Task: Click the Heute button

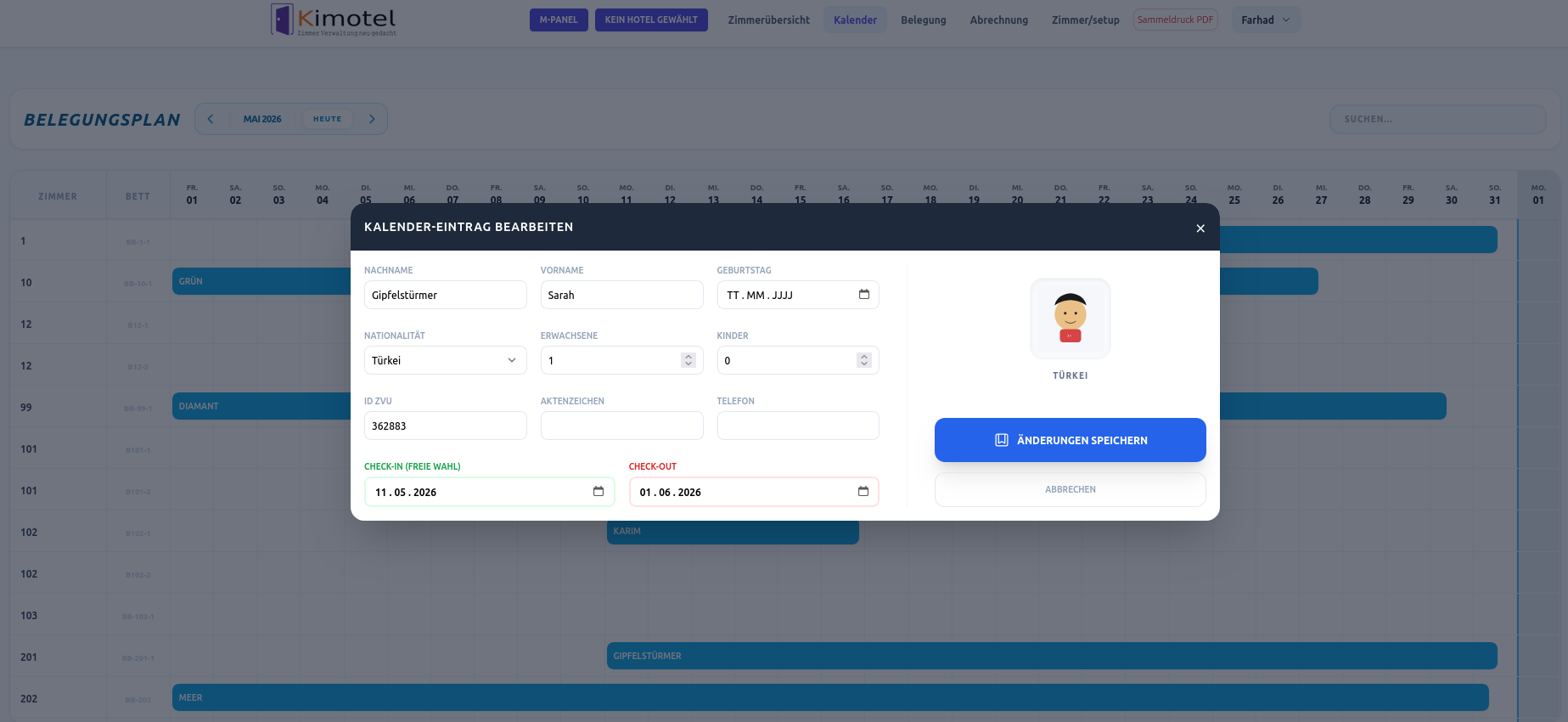Action: click(x=327, y=119)
